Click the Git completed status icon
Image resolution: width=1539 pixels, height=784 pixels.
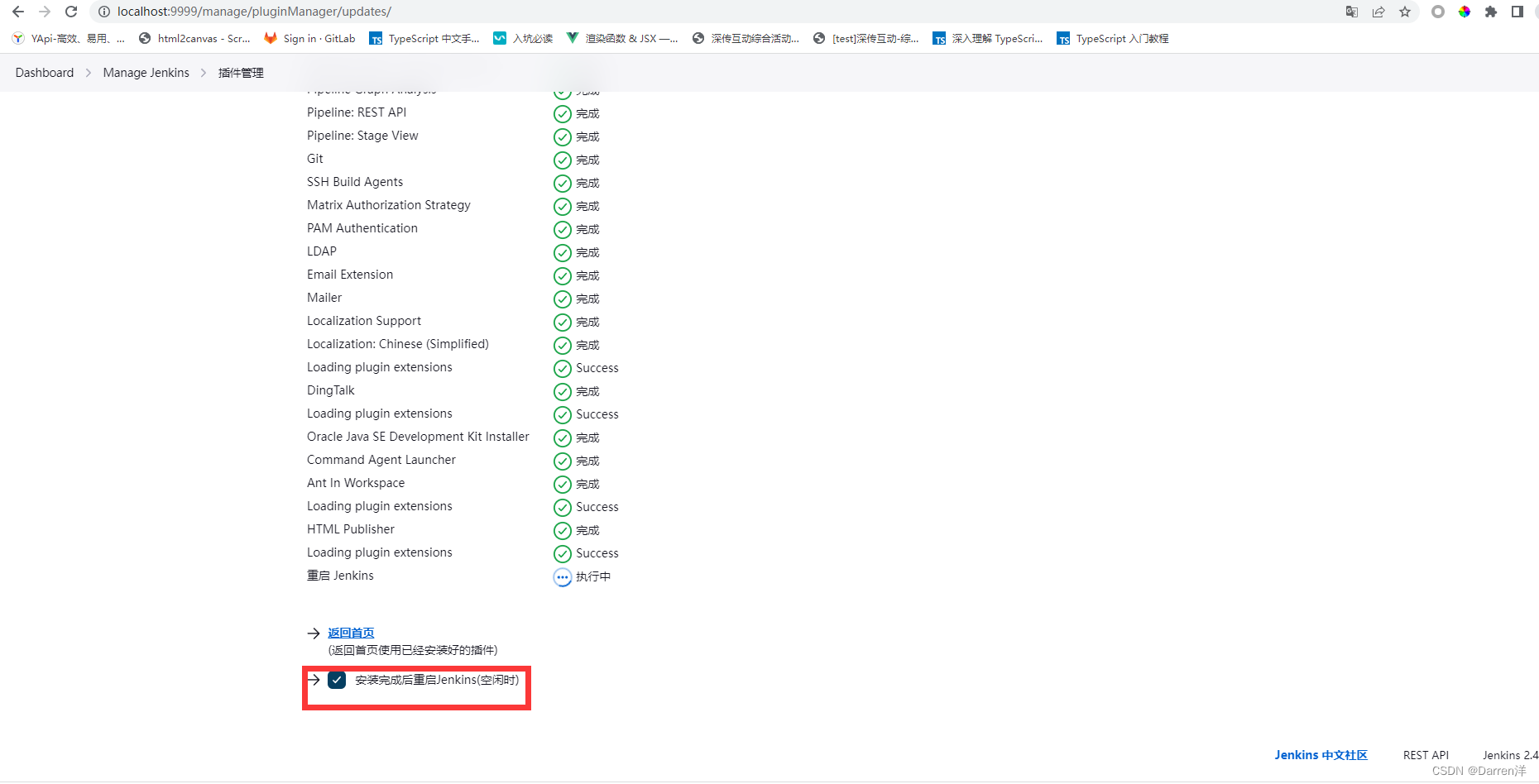click(563, 160)
